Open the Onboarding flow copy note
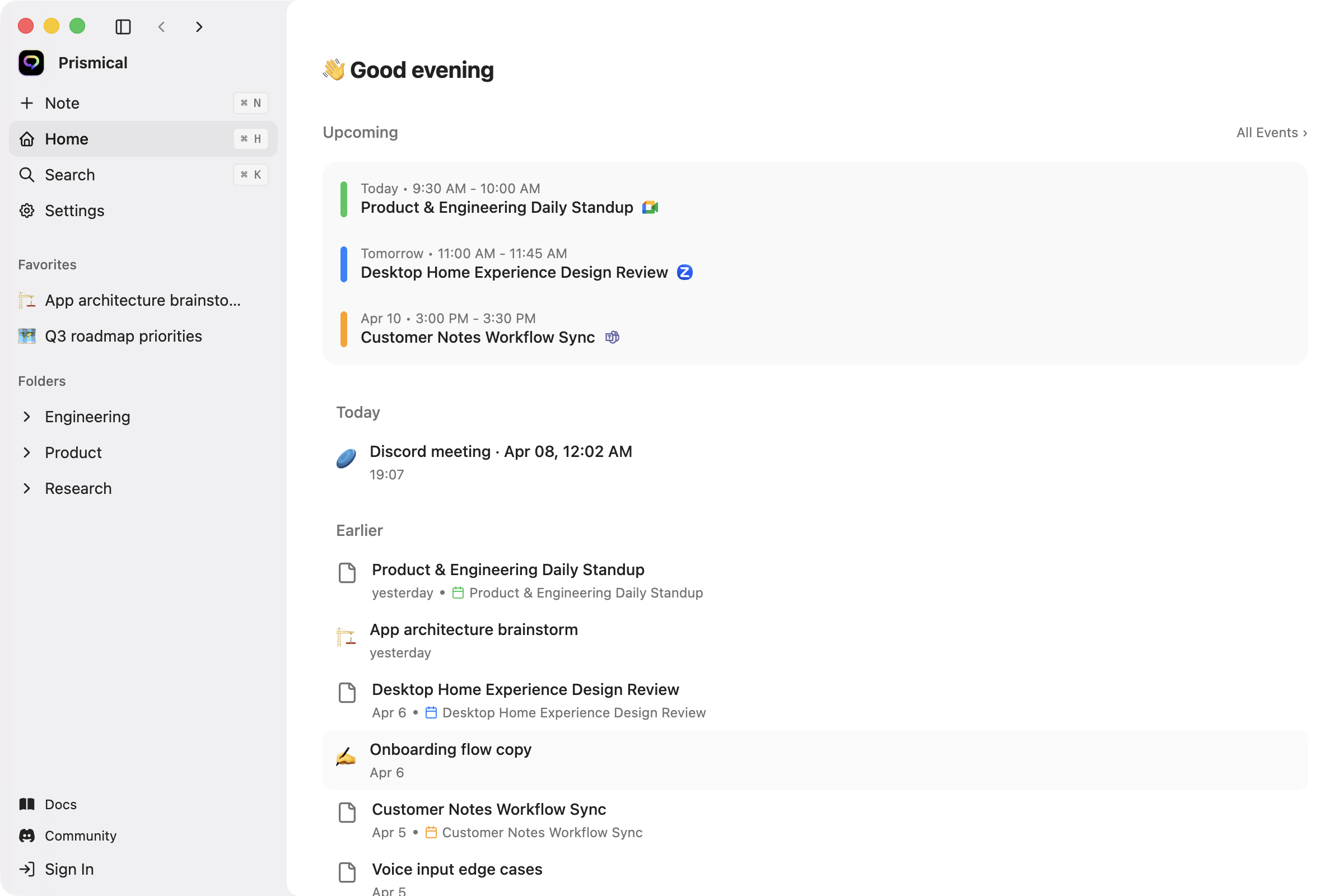 (x=450, y=749)
